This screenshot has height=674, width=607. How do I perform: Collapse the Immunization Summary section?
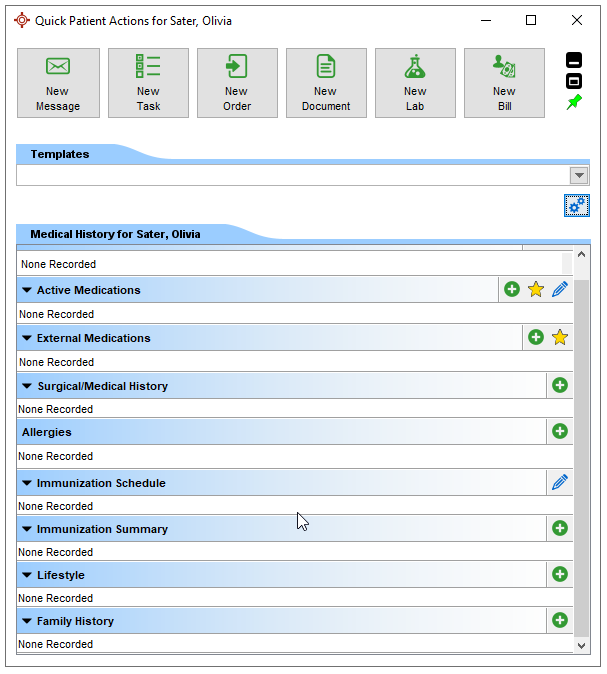pos(27,529)
